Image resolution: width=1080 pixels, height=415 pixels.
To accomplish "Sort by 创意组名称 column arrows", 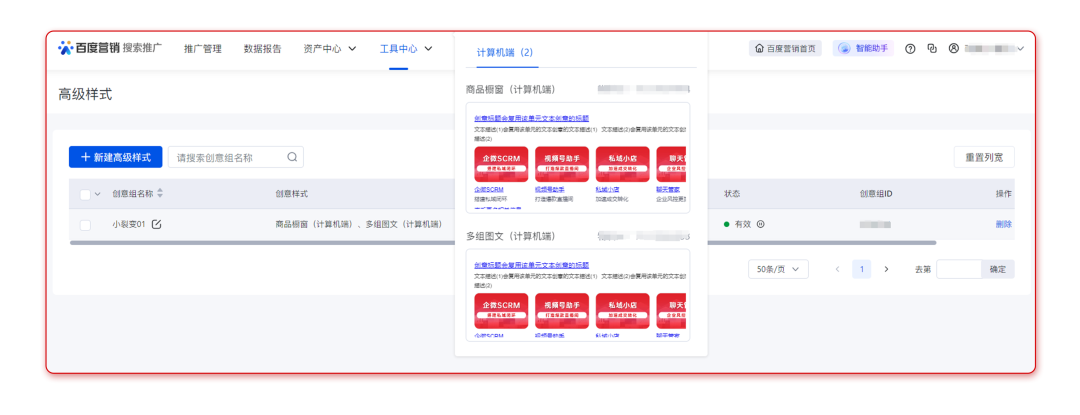I will coord(160,193).
